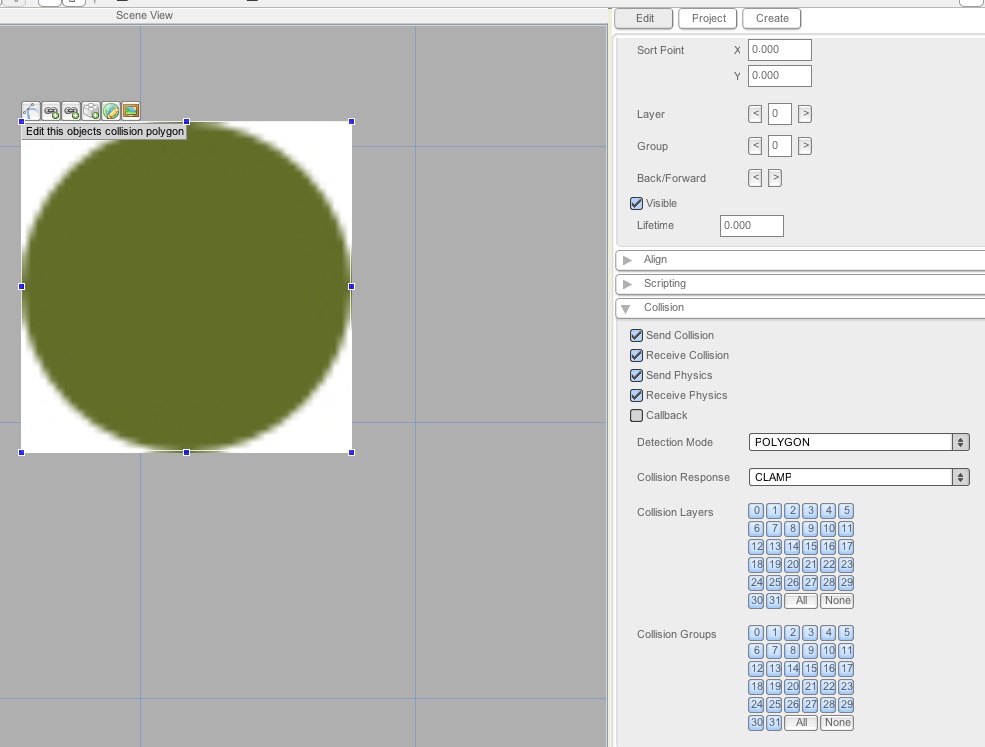985x747 pixels.
Task: Click the Lifetime input field
Action: (x=751, y=225)
